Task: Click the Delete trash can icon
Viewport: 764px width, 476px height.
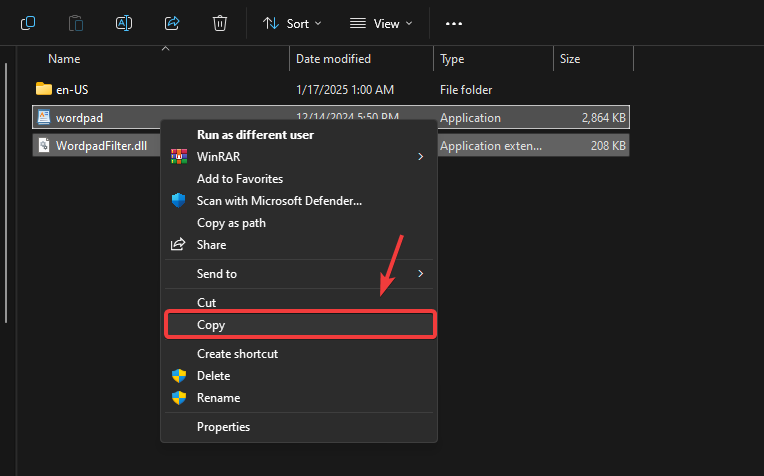Action: (220, 22)
